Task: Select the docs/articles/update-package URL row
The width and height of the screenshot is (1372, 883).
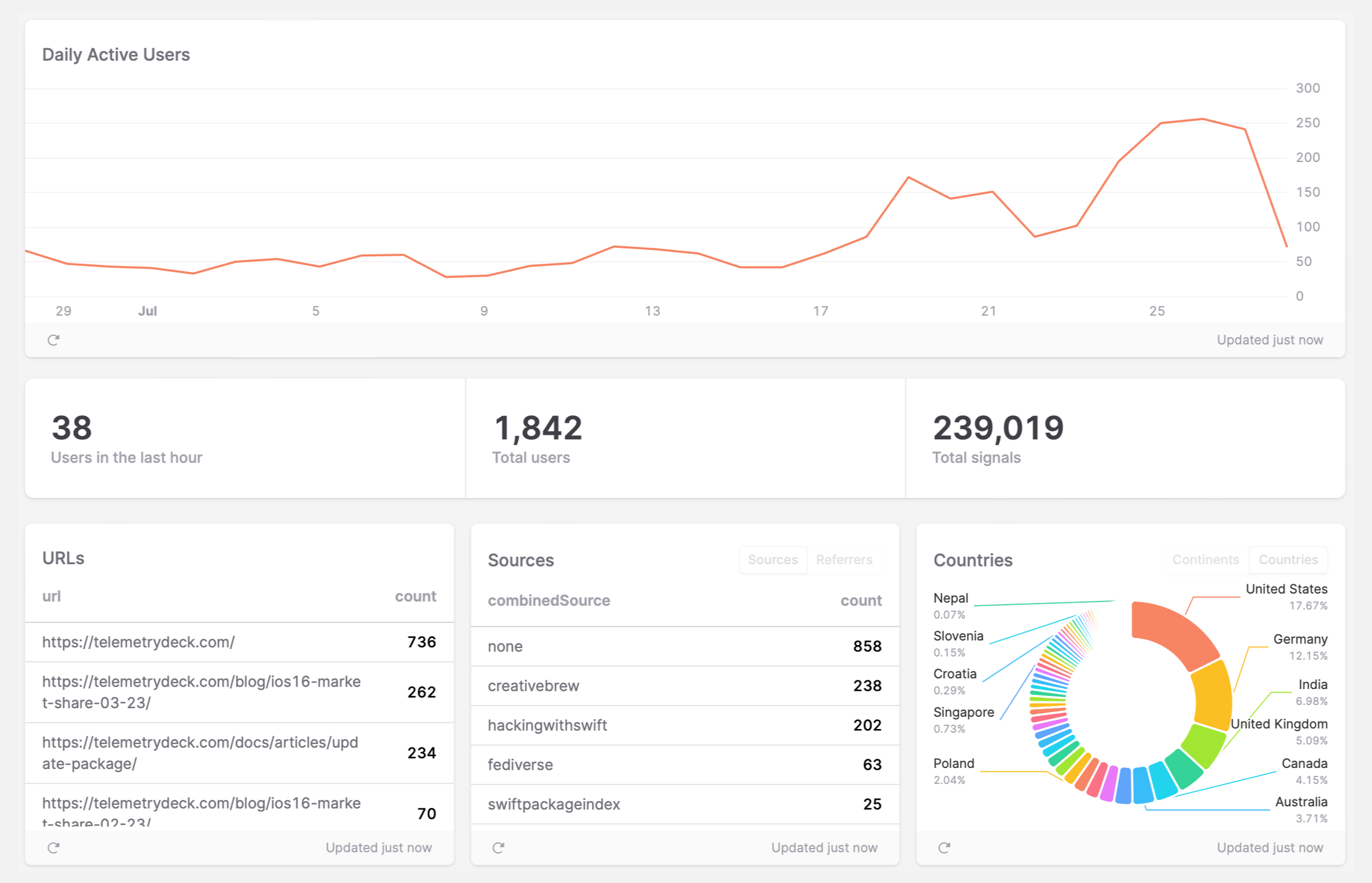Action: coord(240,753)
